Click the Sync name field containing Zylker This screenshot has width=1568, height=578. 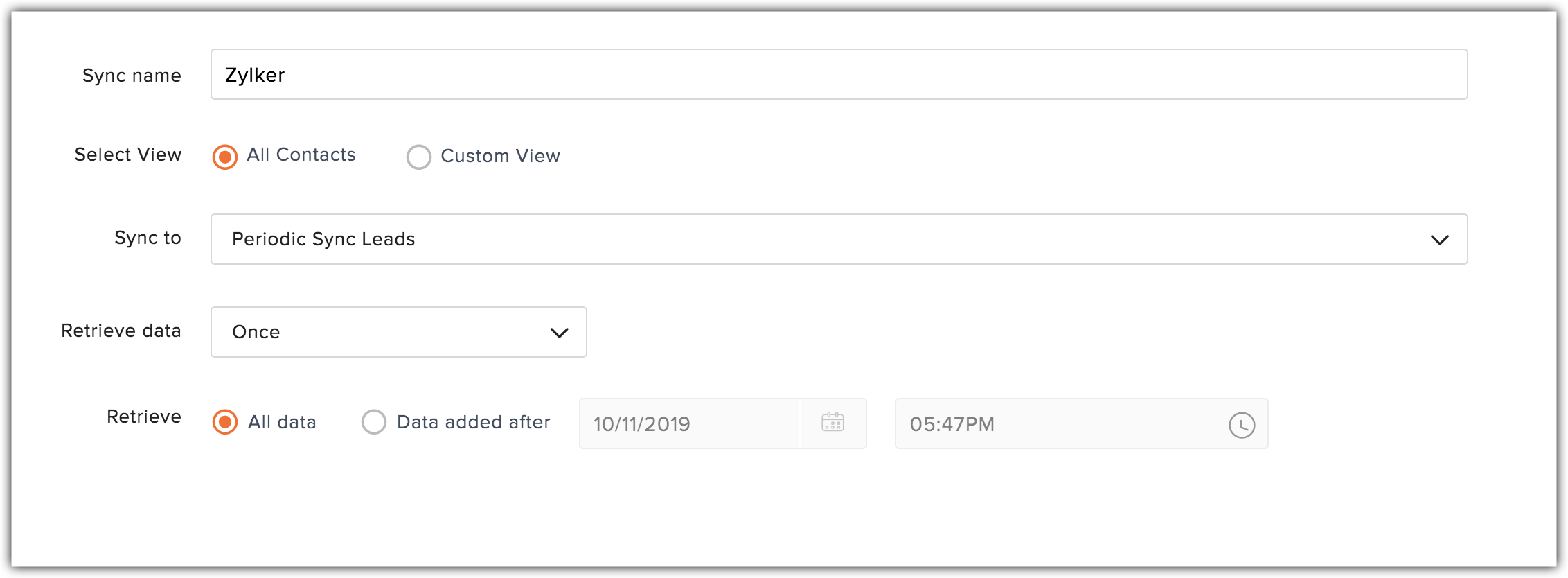[839, 74]
